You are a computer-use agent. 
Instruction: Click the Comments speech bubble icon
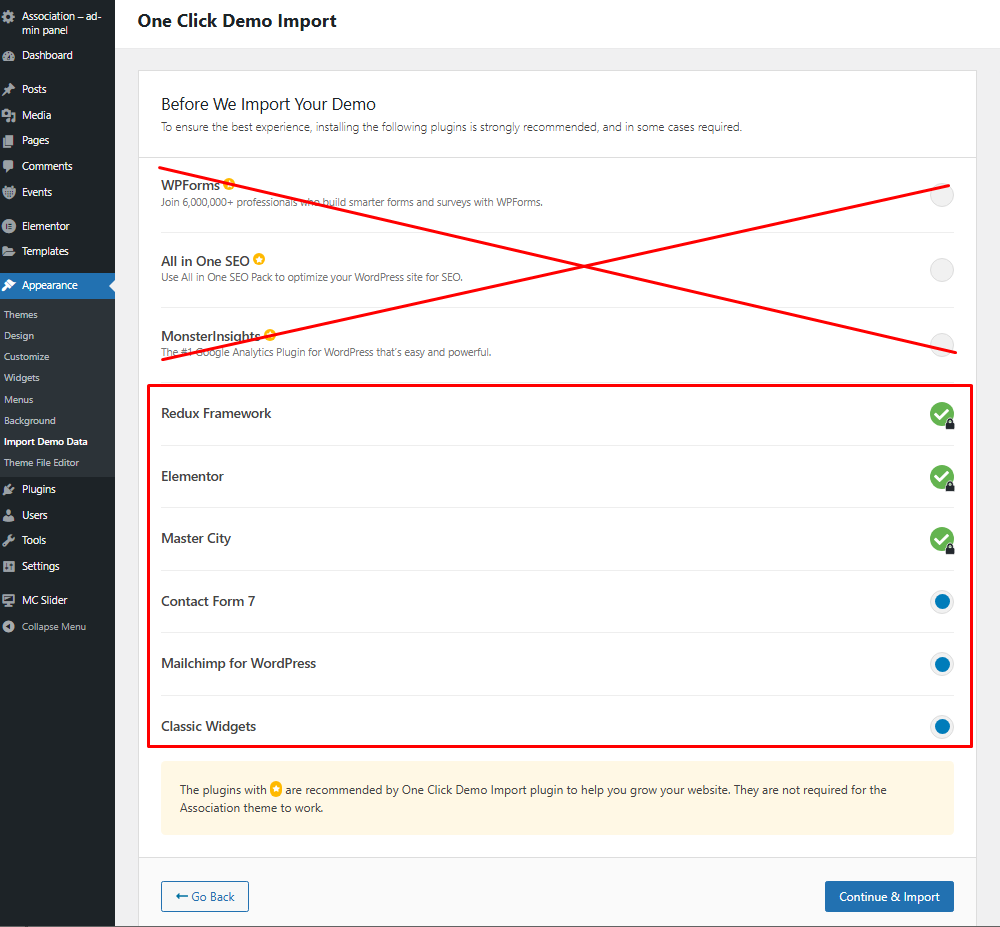click(x=9, y=166)
